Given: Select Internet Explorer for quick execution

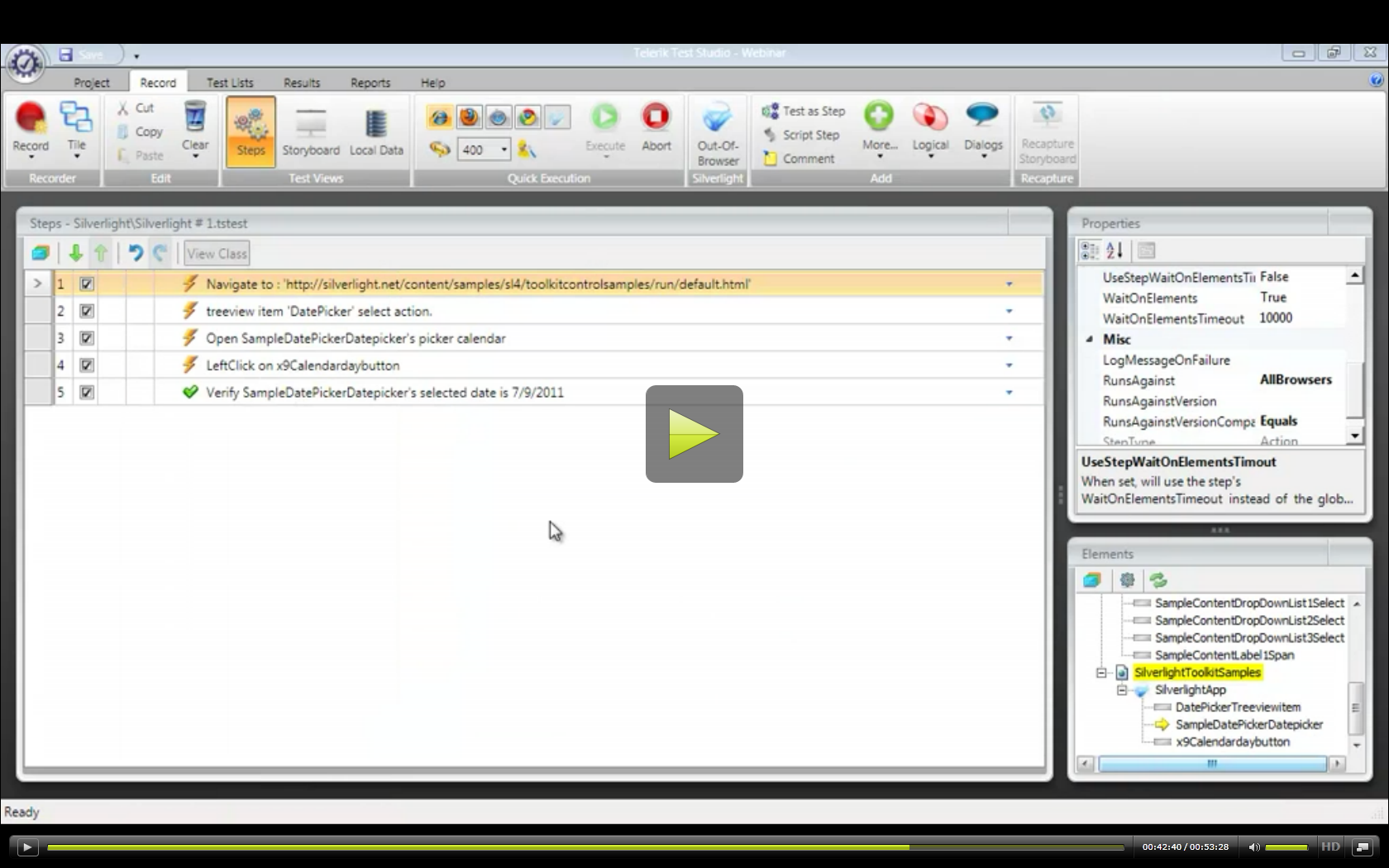Looking at the screenshot, I should point(439,117).
